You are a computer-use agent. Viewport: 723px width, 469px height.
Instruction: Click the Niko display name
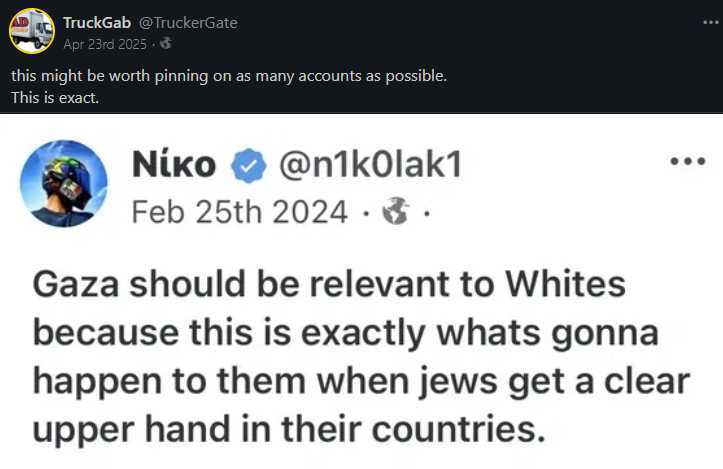tap(174, 165)
